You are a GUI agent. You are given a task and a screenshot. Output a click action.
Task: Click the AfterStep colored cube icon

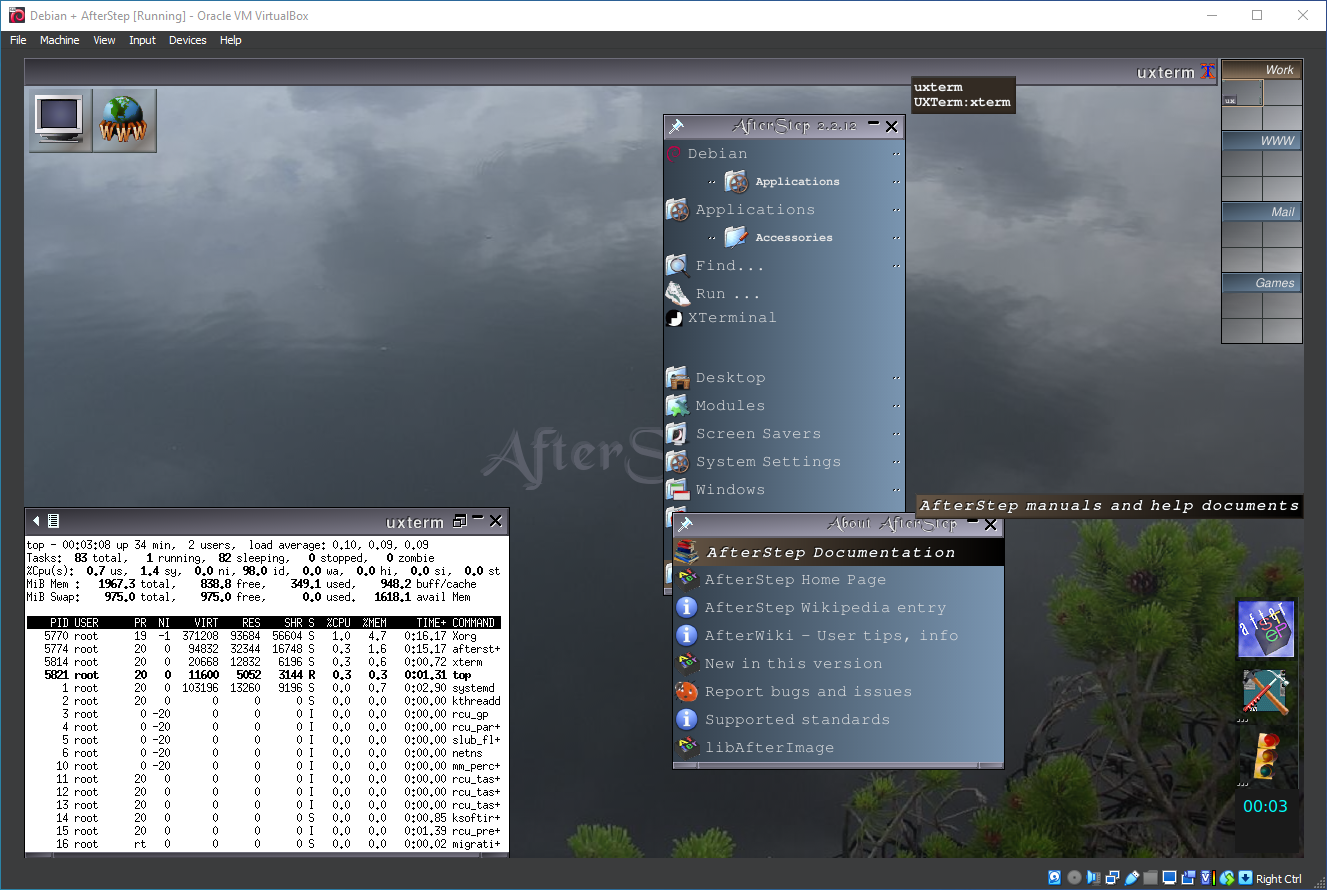[x=1265, y=629]
